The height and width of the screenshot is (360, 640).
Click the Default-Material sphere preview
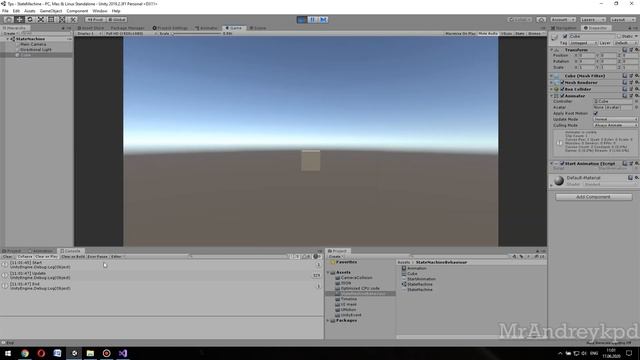[559, 180]
